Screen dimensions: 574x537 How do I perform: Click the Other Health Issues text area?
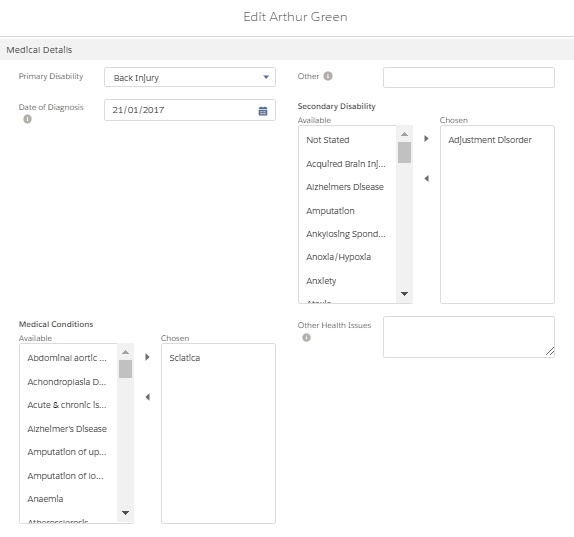469,337
